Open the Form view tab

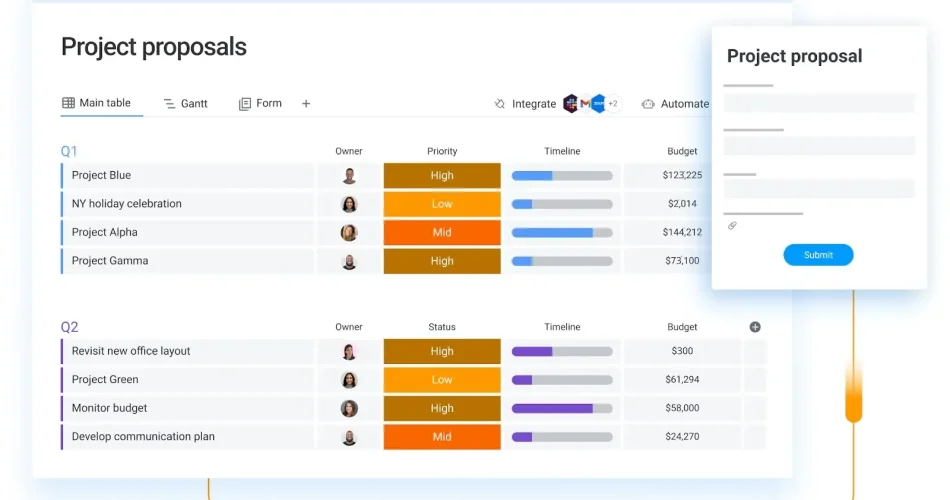point(260,104)
